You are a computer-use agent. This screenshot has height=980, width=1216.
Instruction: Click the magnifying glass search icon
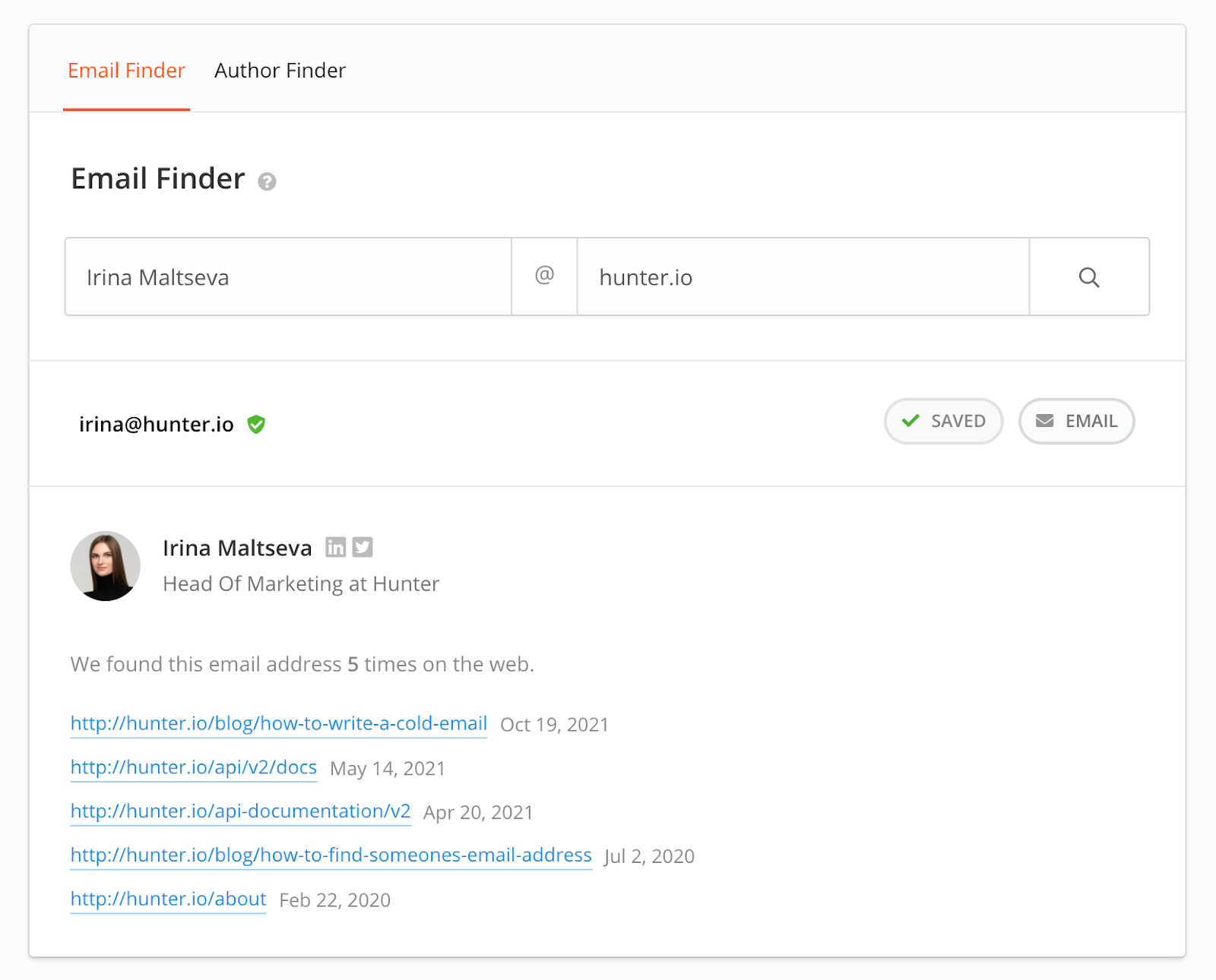coord(1089,277)
